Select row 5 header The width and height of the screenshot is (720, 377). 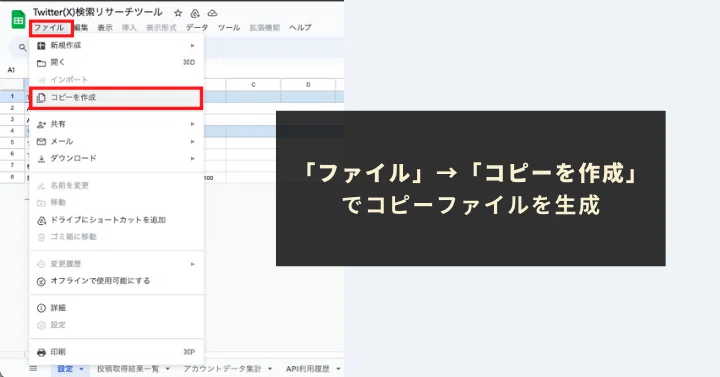click(x=12, y=142)
